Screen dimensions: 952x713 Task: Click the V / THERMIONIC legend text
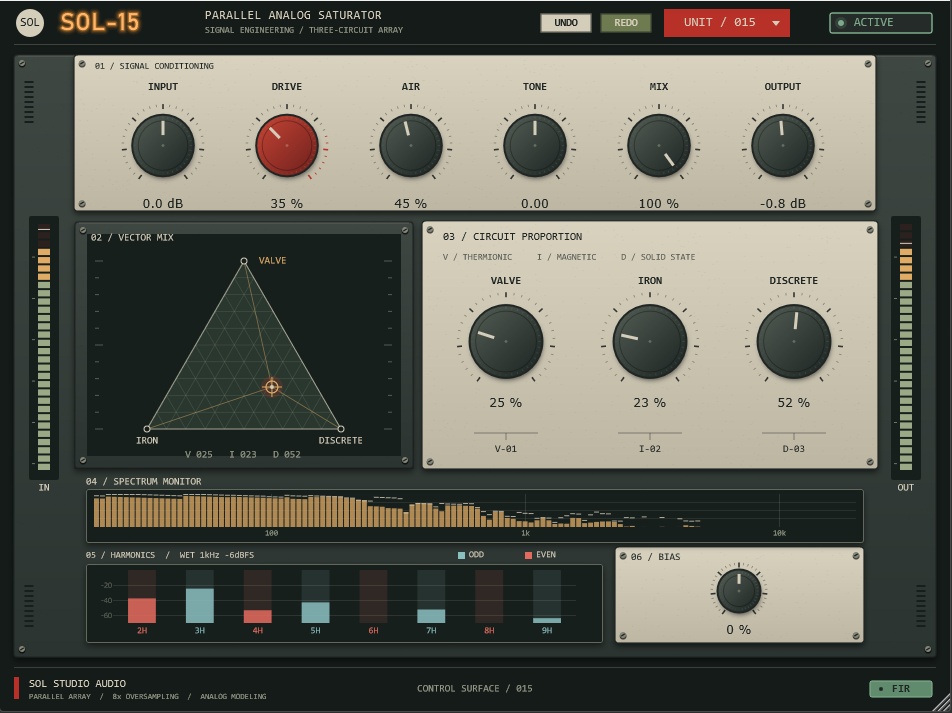(x=477, y=258)
